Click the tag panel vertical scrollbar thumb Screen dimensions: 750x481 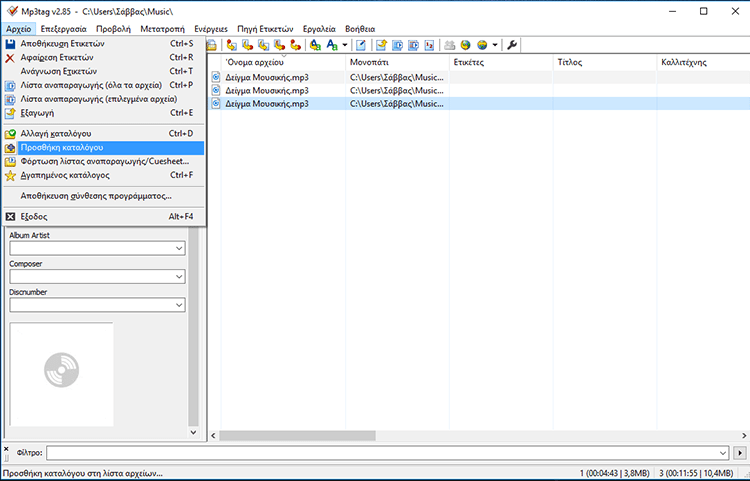[193, 327]
